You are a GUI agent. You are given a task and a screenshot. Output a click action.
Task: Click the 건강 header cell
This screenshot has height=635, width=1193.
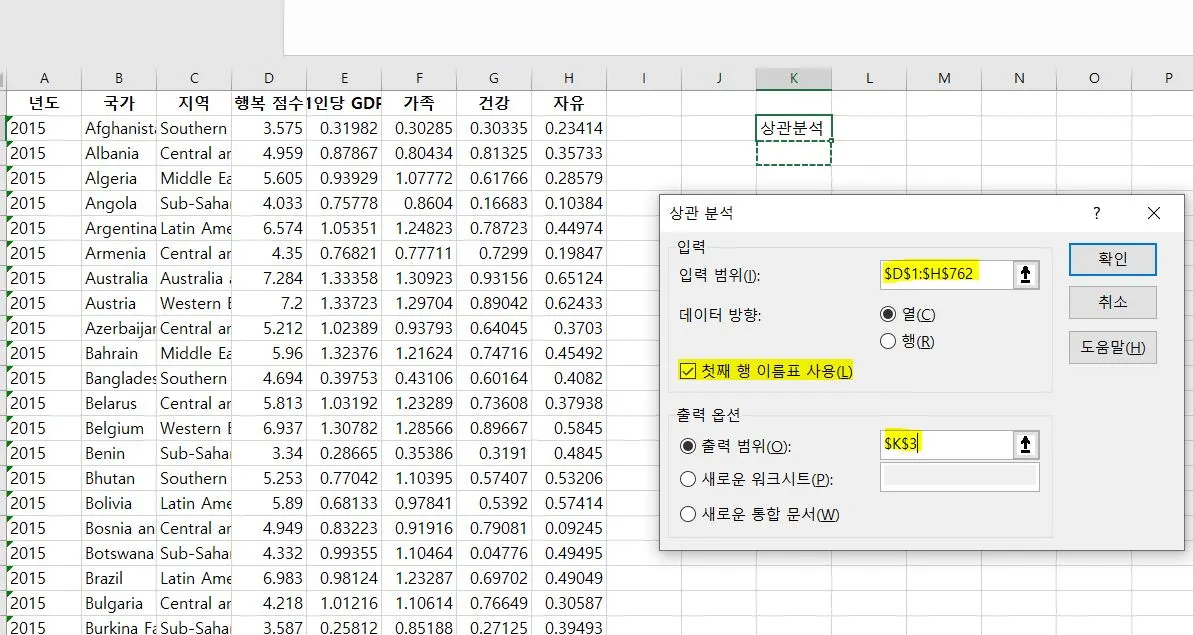[494, 103]
